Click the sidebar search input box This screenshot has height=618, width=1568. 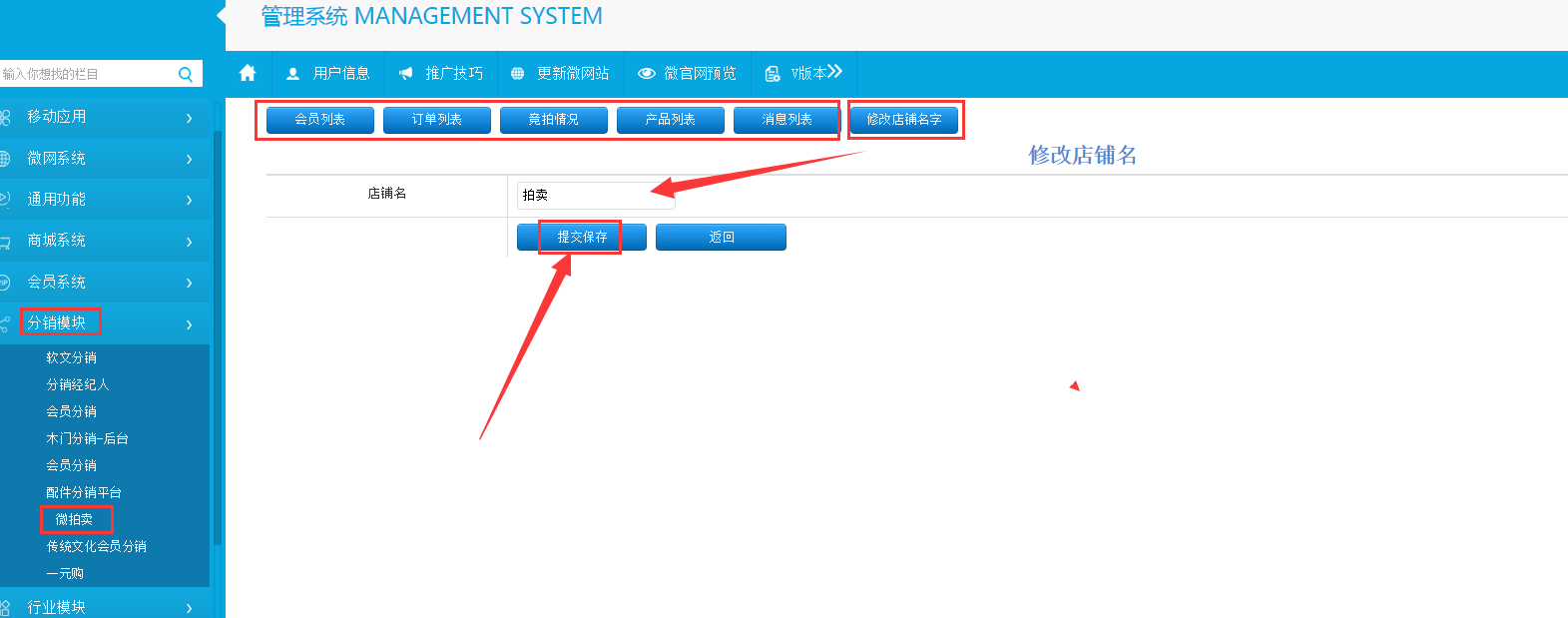pos(85,74)
